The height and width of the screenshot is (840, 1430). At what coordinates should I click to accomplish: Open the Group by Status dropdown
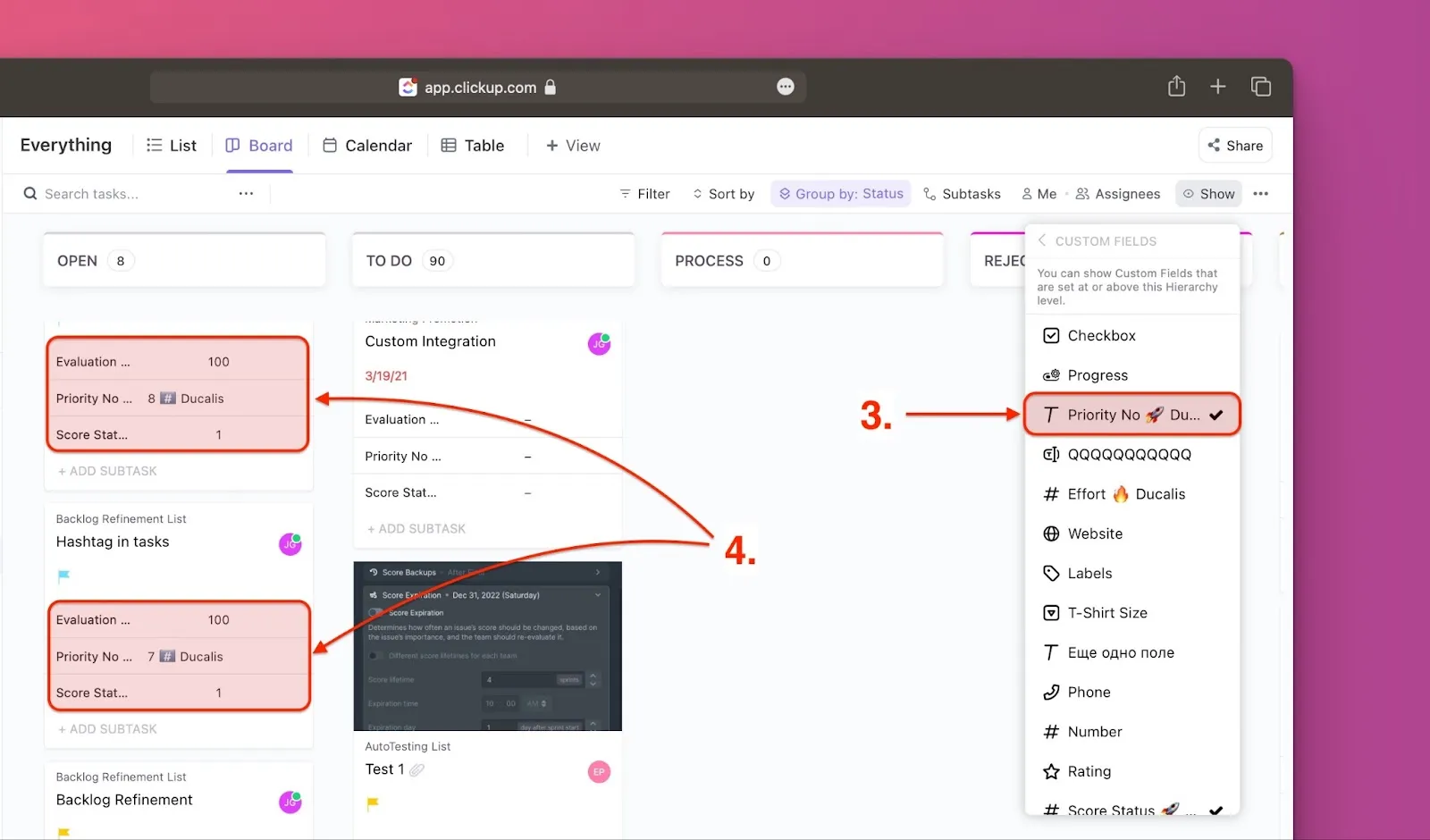tap(839, 193)
